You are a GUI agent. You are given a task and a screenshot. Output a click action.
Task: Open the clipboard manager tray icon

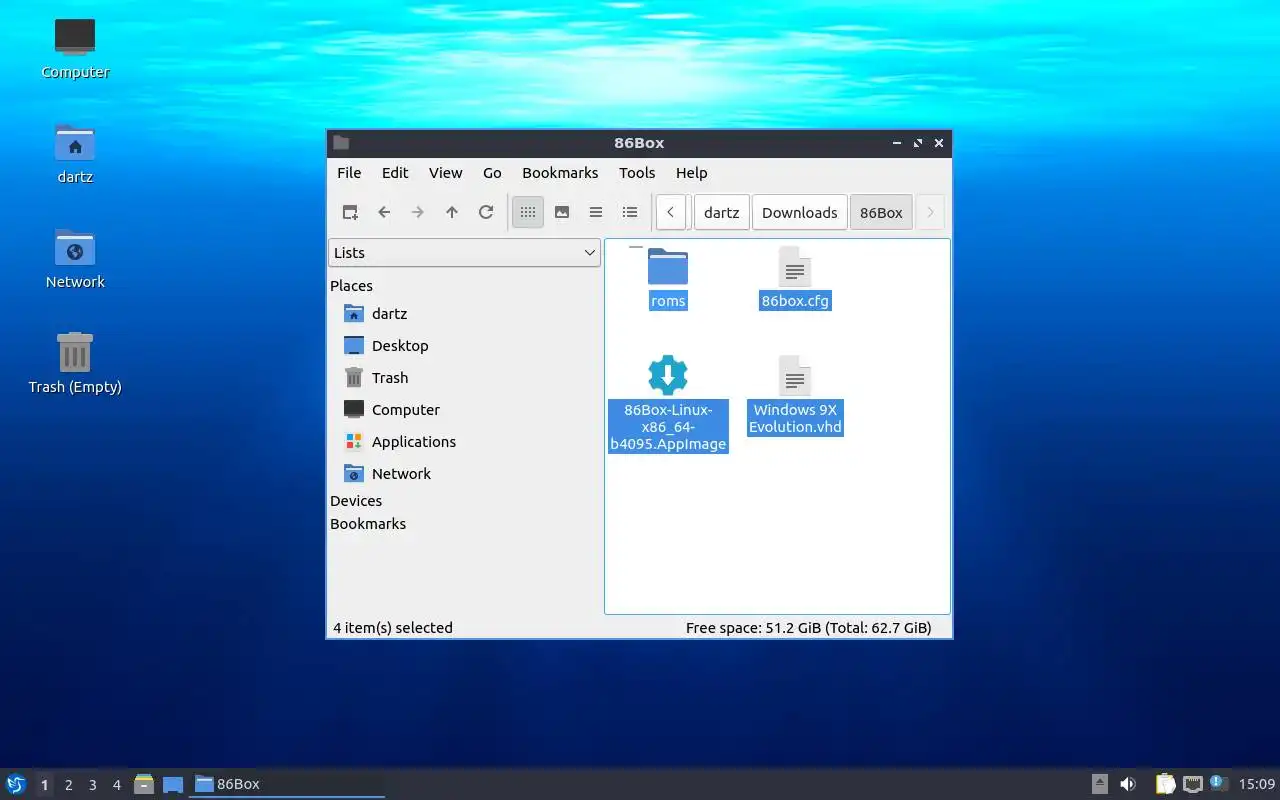point(1166,784)
